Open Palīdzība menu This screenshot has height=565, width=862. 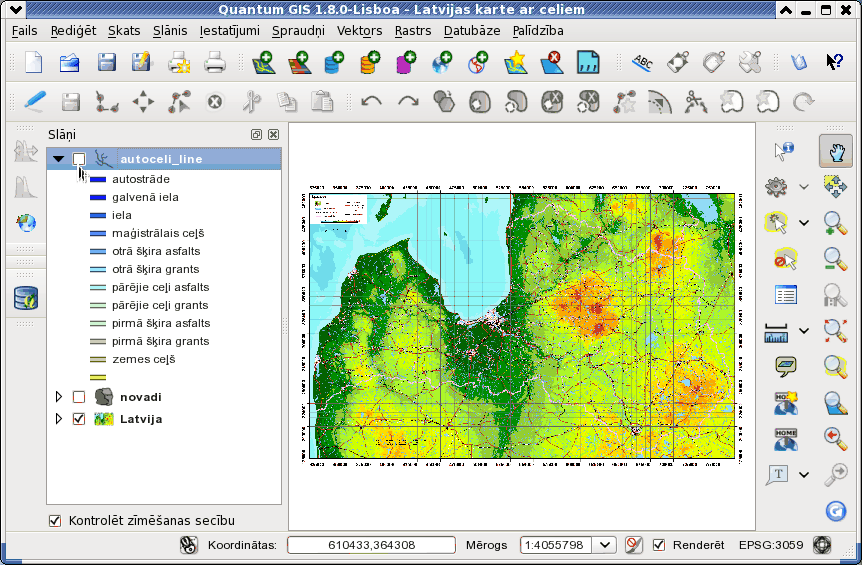pyautogui.click(x=538, y=31)
